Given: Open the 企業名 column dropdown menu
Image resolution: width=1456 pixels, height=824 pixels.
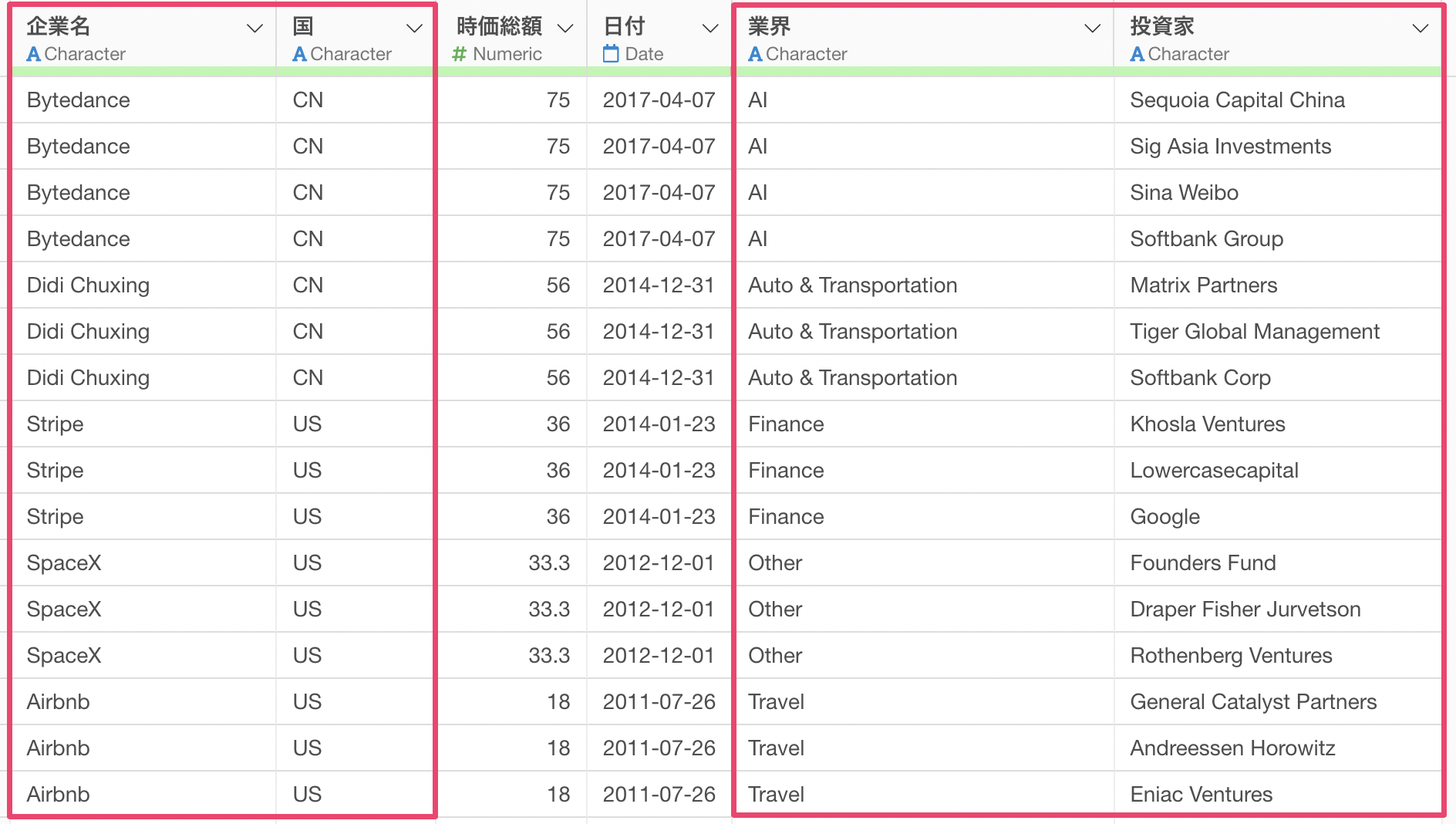Looking at the screenshot, I should coord(254,29).
